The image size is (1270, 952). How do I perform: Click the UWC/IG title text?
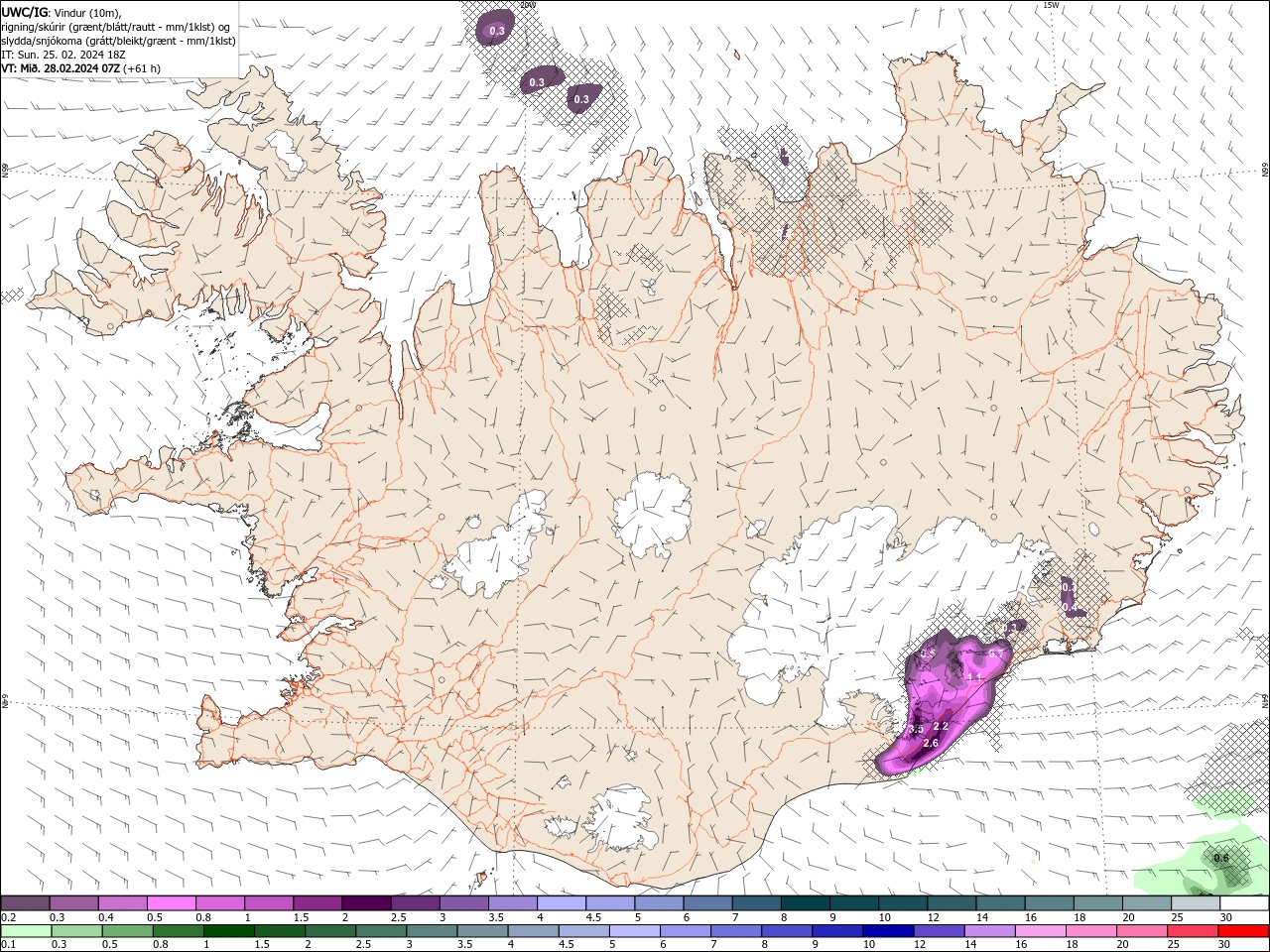(24, 12)
